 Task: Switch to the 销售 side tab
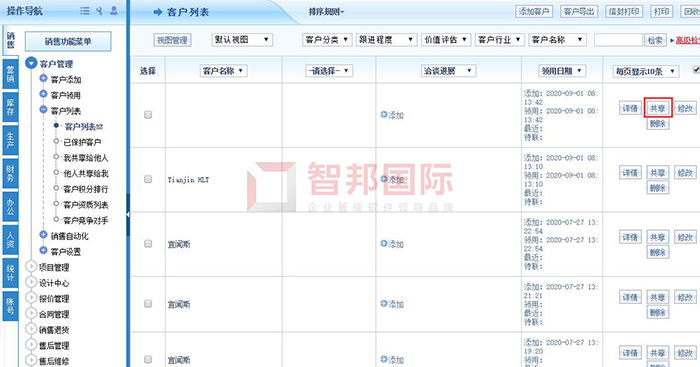(10, 40)
